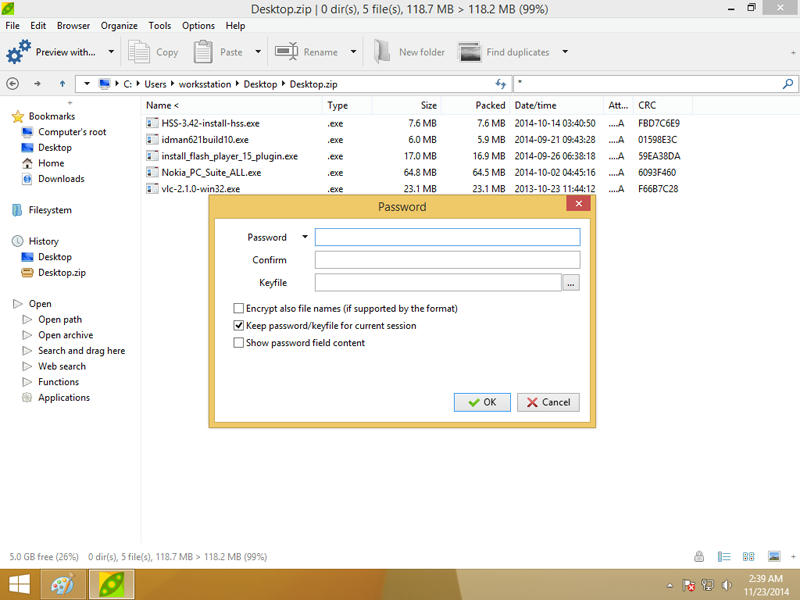The image size is (800, 600).
Task: Open the File menu
Action: tap(12, 26)
